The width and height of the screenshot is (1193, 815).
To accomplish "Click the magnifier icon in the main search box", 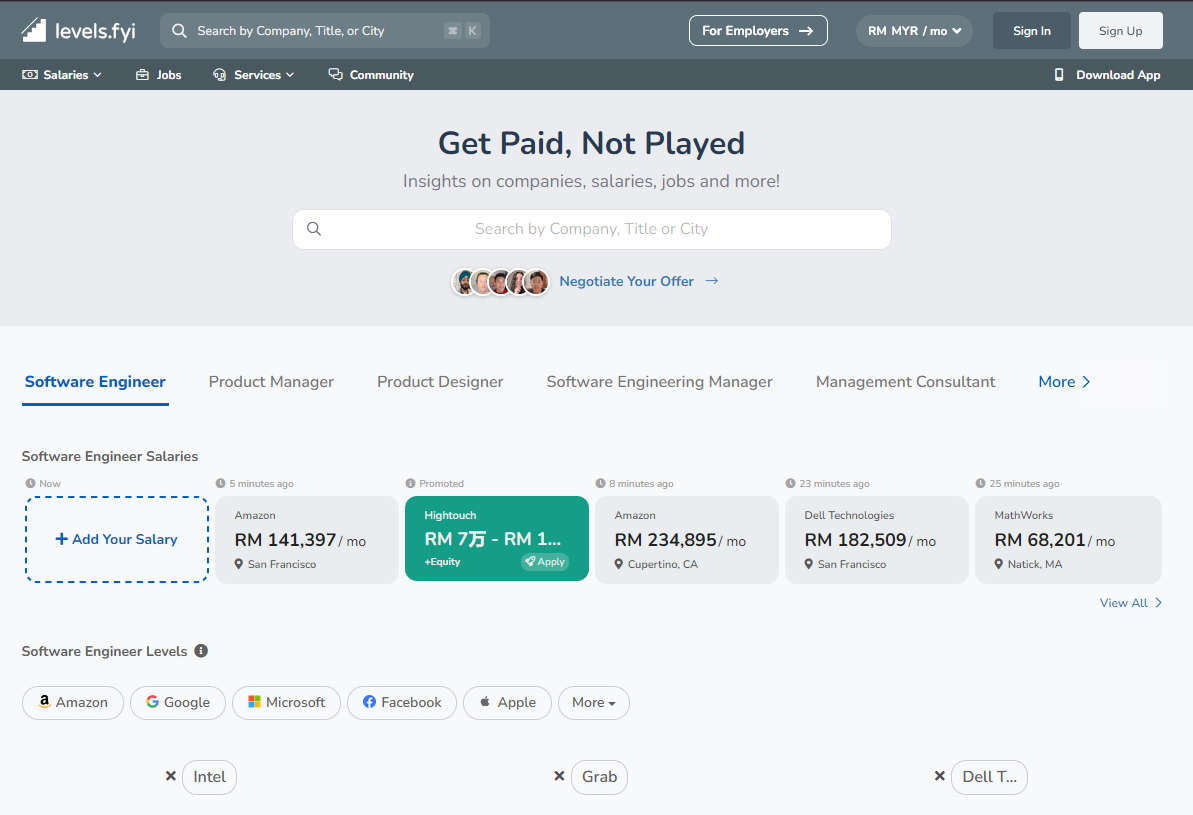I will click(313, 228).
